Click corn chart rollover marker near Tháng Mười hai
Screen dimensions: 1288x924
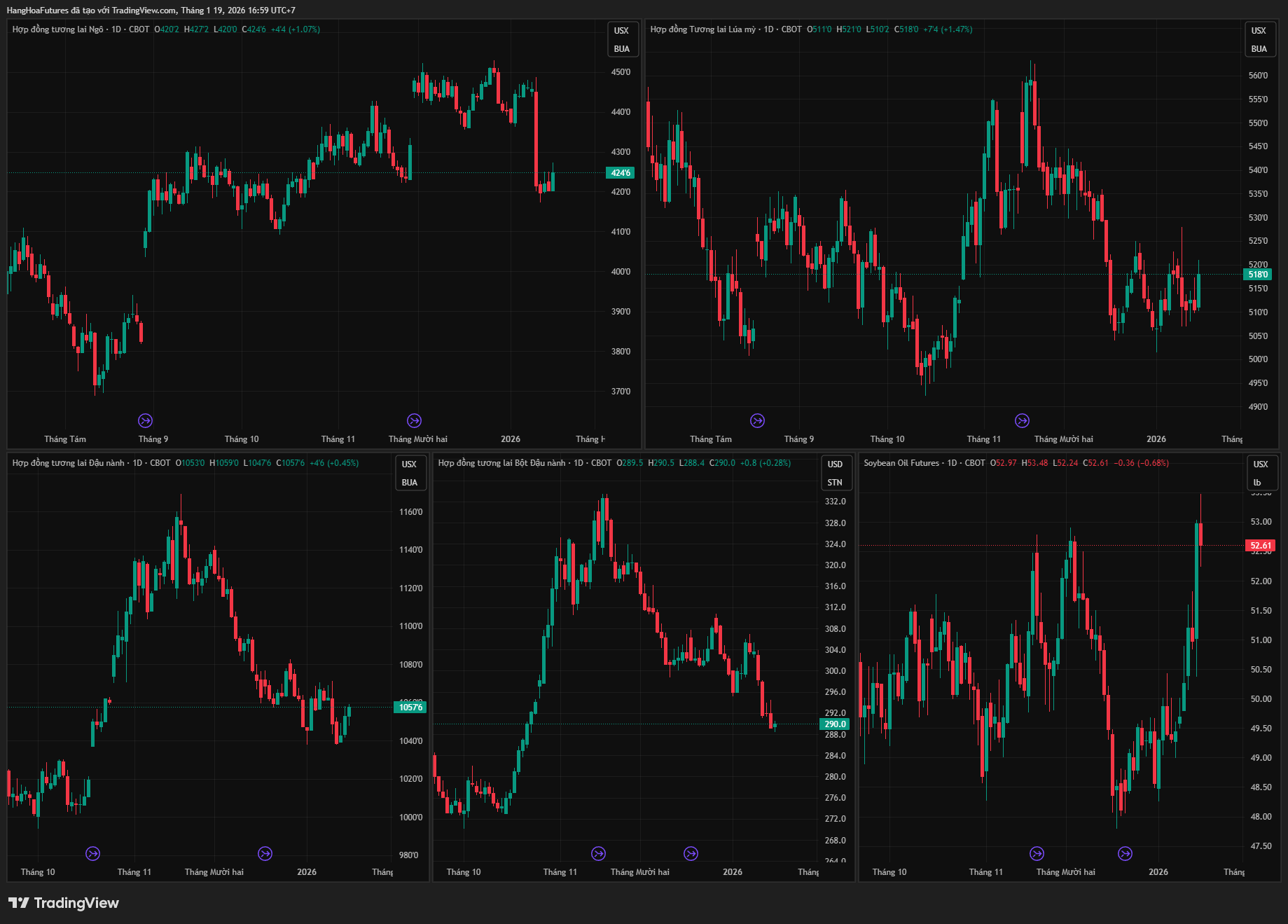tap(414, 420)
